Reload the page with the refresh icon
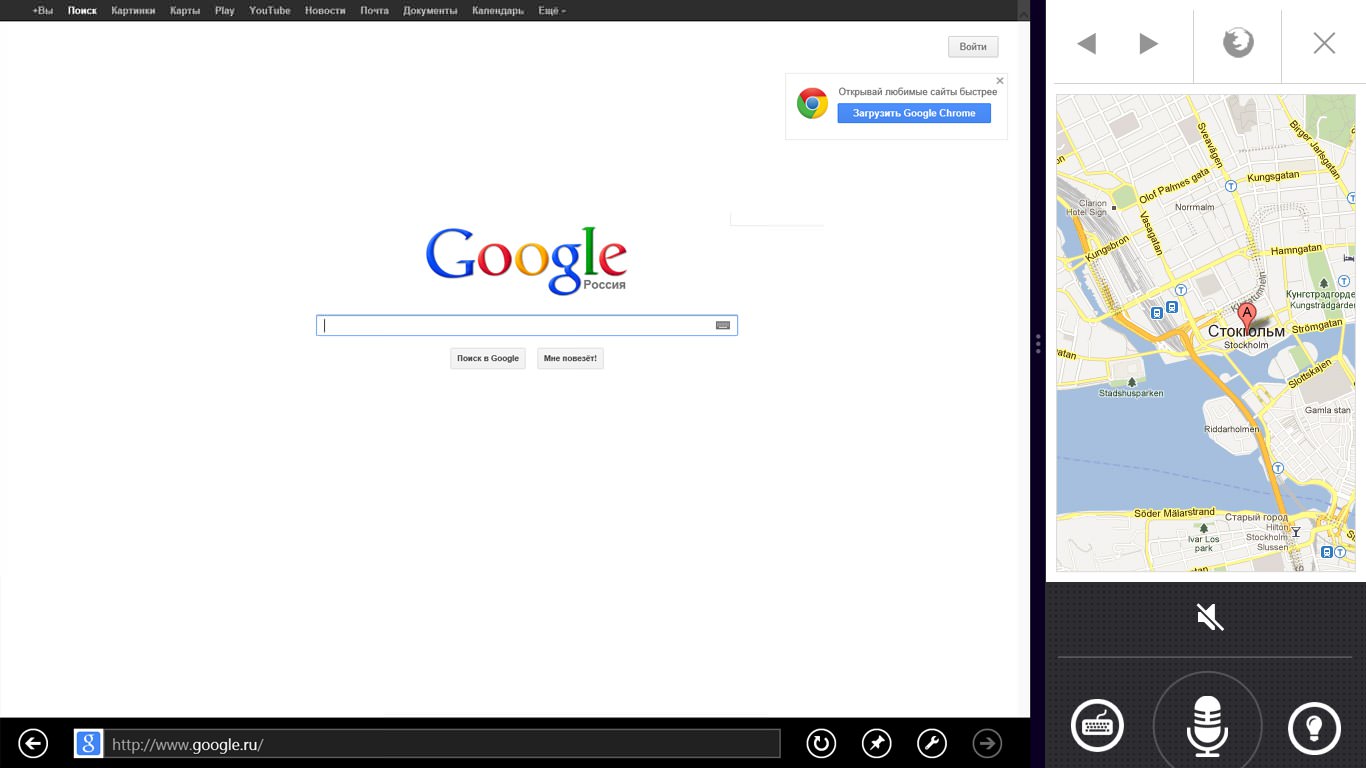The height and width of the screenshot is (768, 1366). [821, 743]
